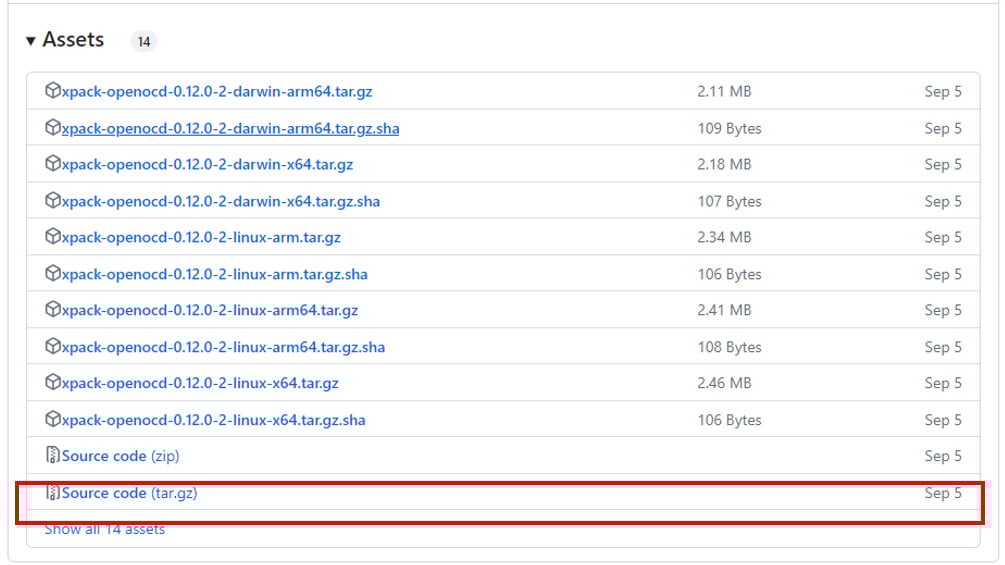Open xpack-openocd-0.12.0-2-linux-arm.tar.gz.sha link
Screen dimensions: 1005x565
215,275
